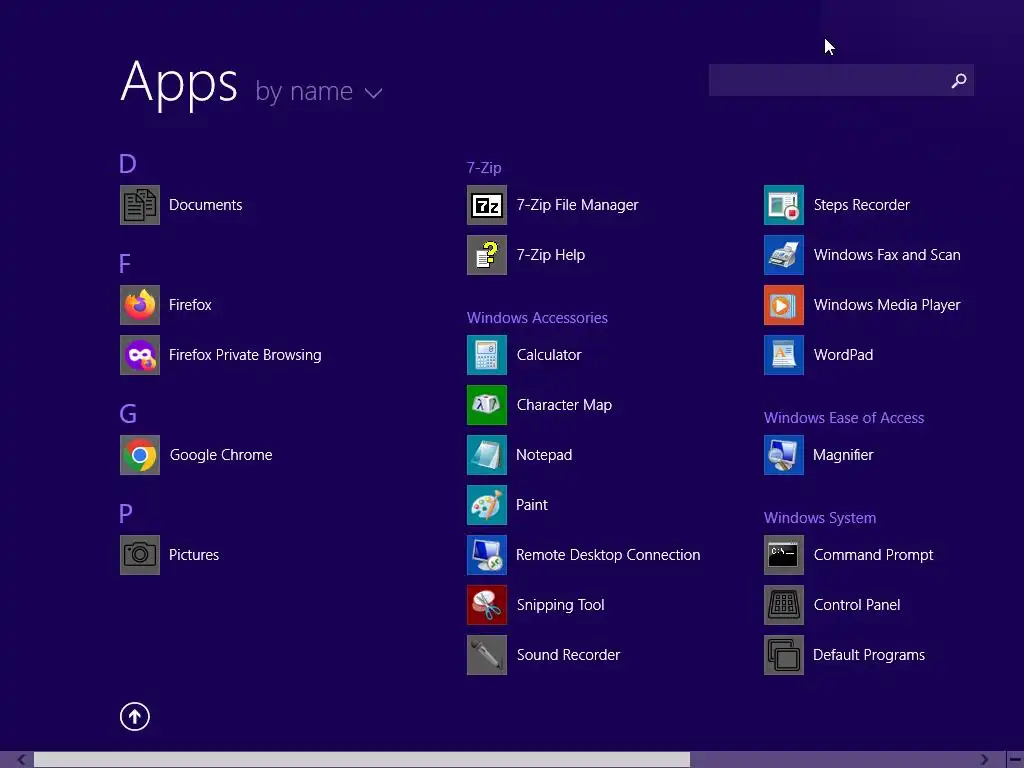Screen dimensions: 1024x768
Task: Open Paint palette icon
Action: pyautogui.click(x=487, y=505)
